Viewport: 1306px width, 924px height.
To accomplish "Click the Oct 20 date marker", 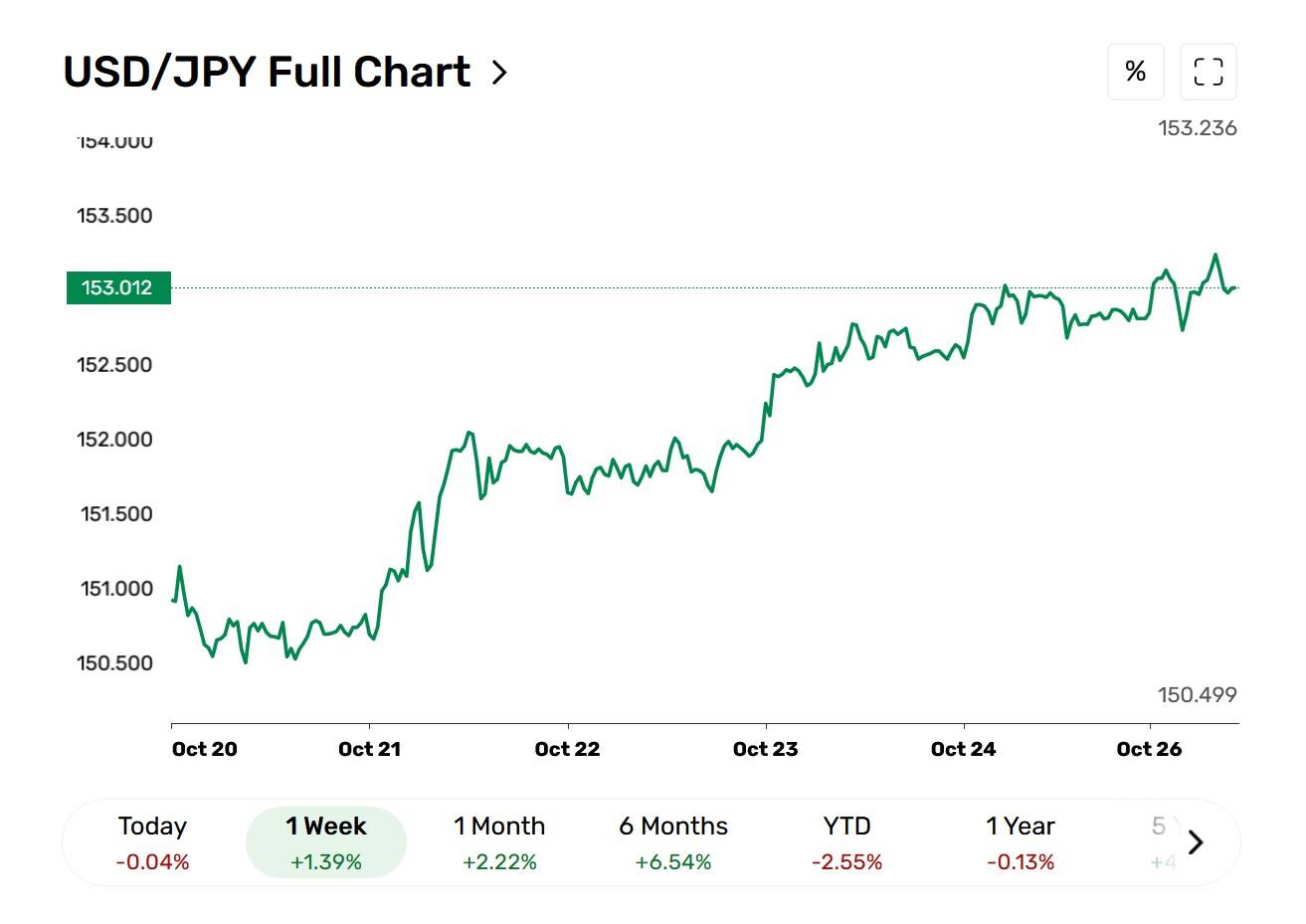I will (205, 749).
